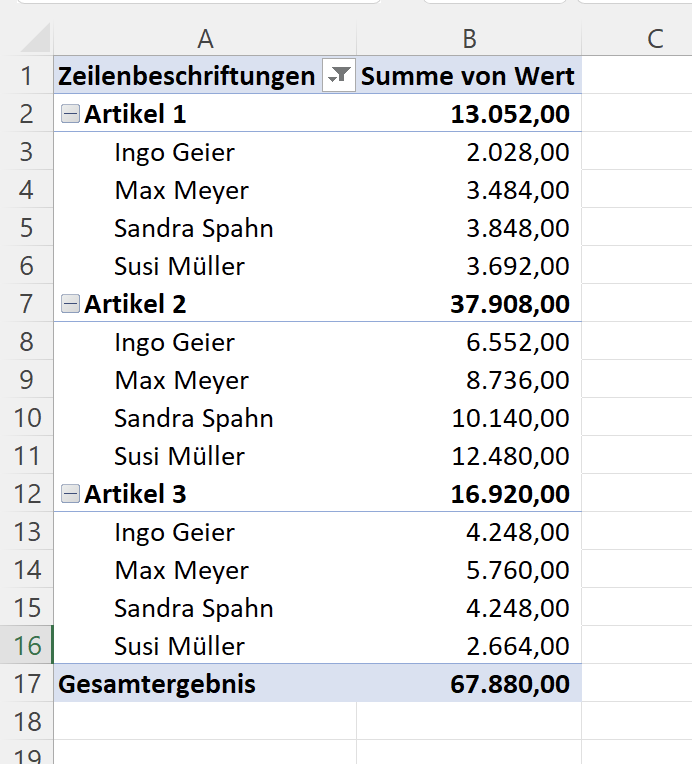Select the cell with 12.480,00

469,456
